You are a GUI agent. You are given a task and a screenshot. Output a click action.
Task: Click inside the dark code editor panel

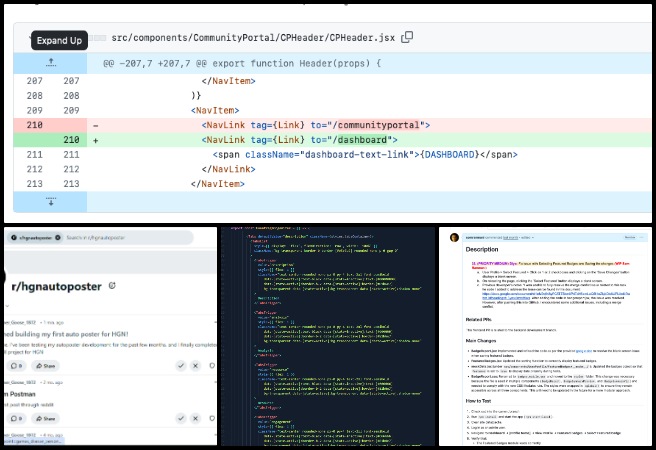pos(328,337)
